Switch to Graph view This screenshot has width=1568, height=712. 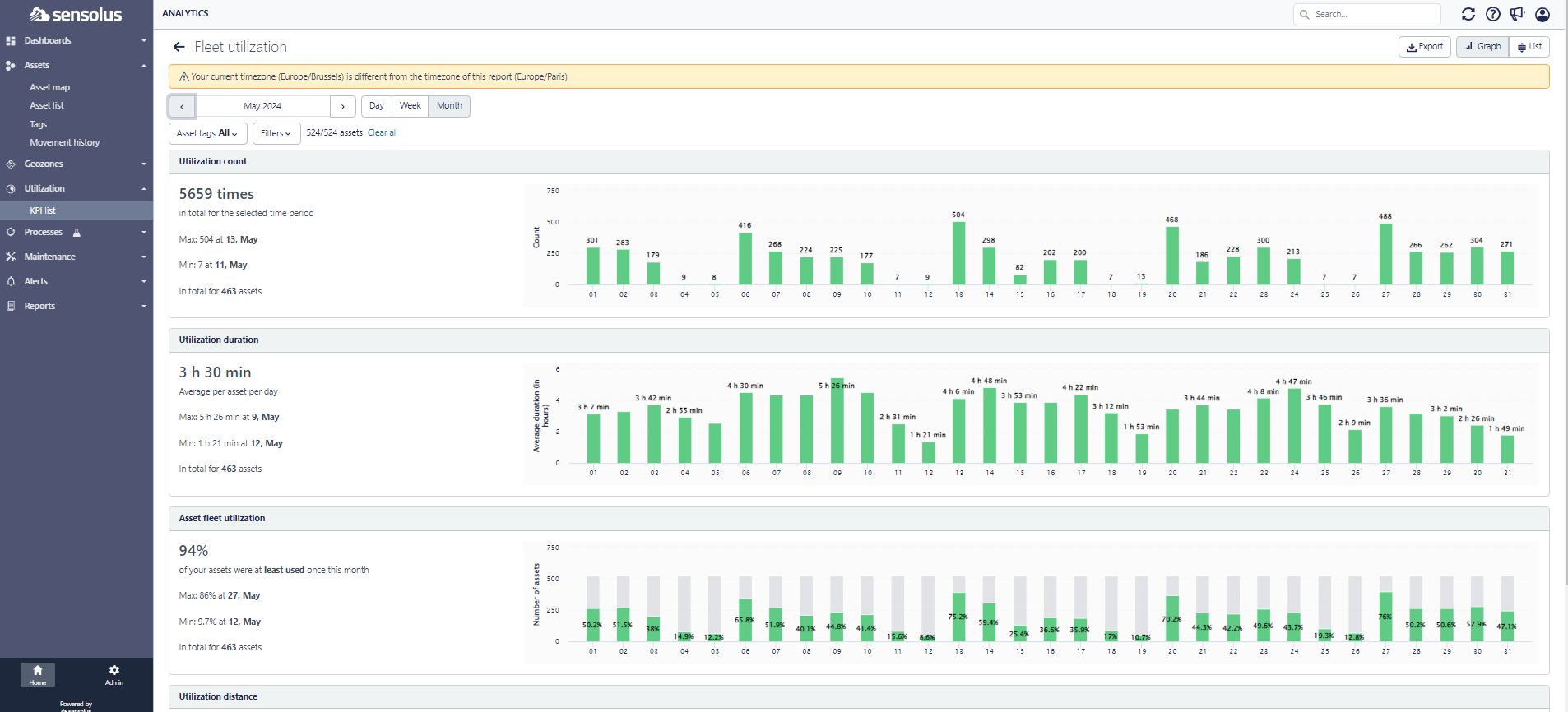pos(1482,47)
